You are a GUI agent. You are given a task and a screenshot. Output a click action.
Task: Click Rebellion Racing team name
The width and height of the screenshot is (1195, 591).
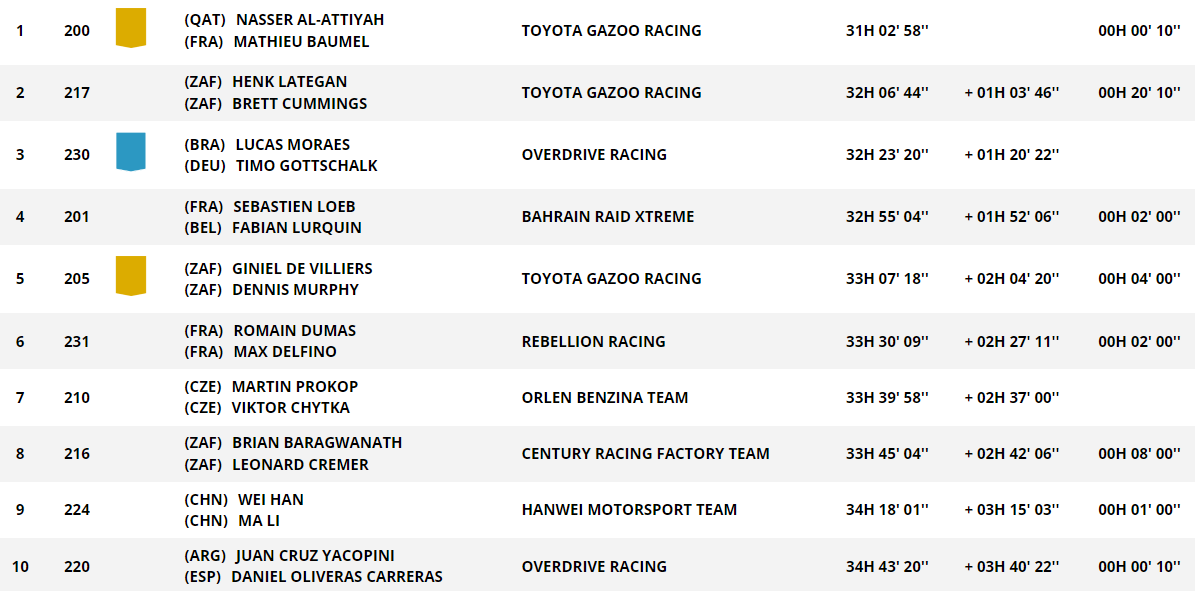pyautogui.click(x=593, y=341)
